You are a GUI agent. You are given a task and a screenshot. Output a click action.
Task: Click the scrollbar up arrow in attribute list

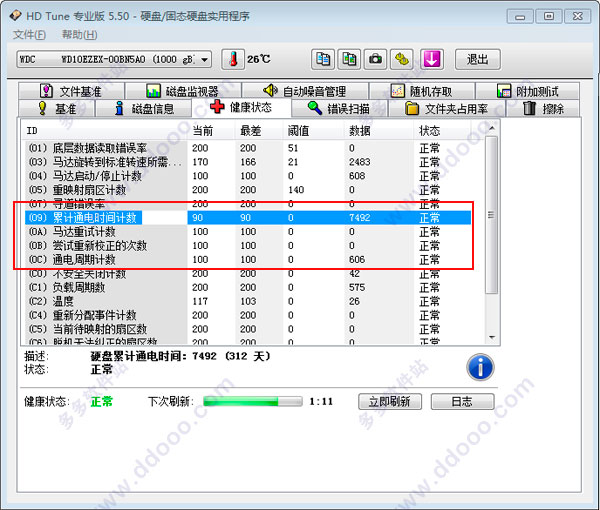click(492, 128)
